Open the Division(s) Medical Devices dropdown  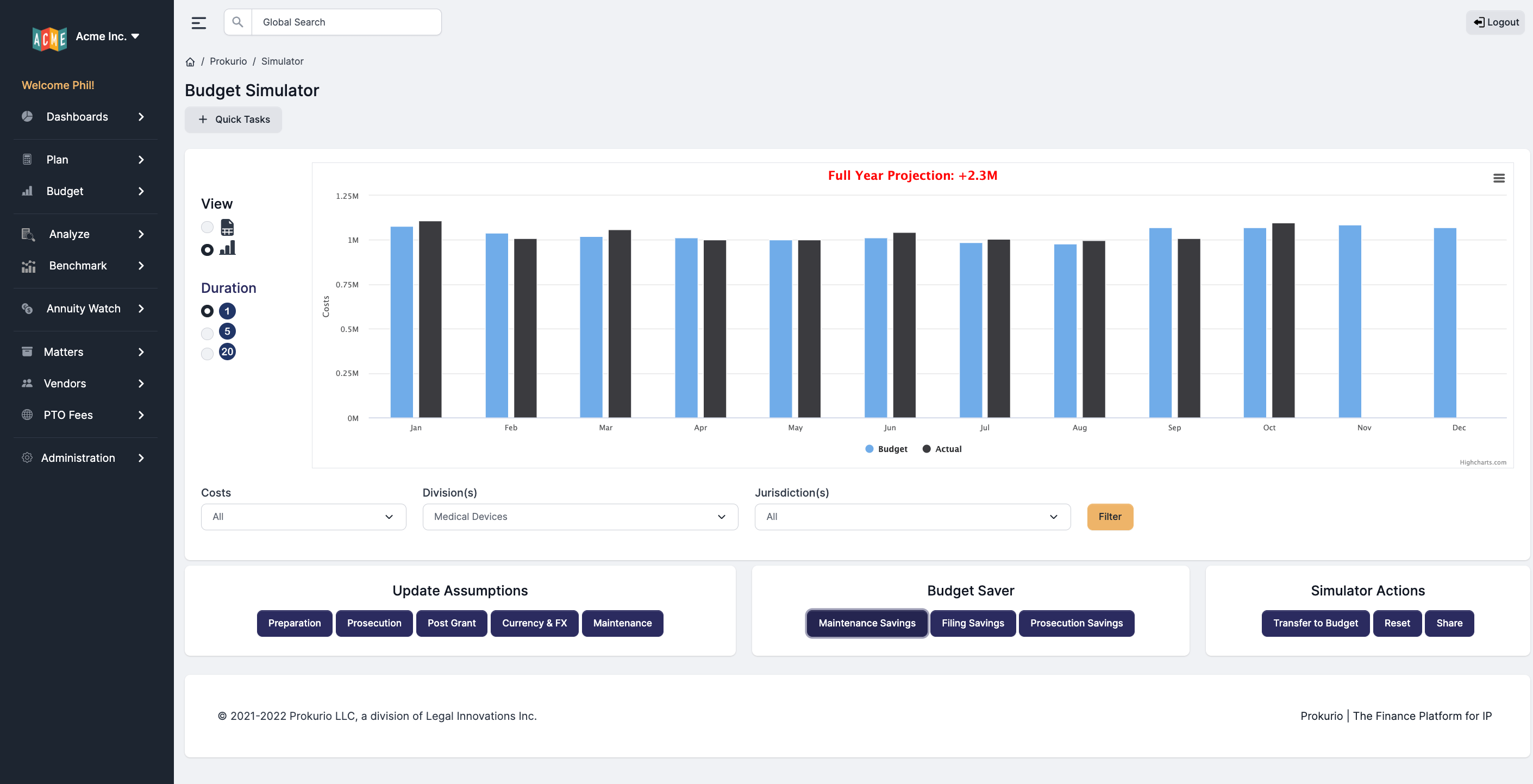[x=580, y=516]
